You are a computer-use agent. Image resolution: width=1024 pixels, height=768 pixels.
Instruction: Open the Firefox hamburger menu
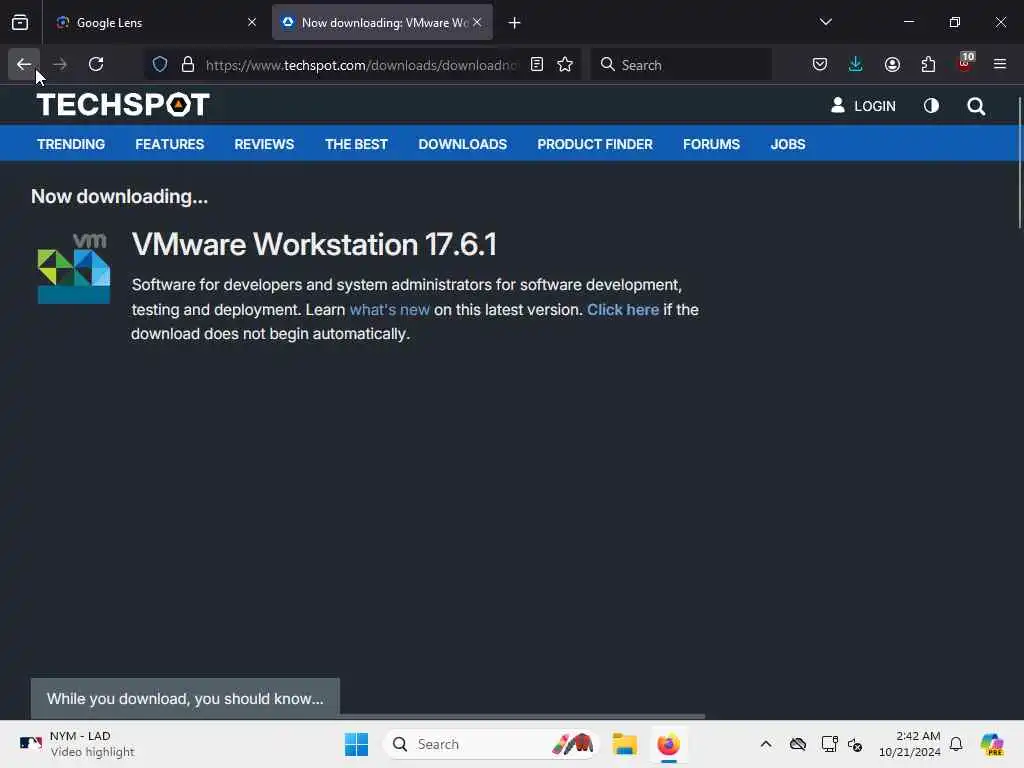[1000, 64]
